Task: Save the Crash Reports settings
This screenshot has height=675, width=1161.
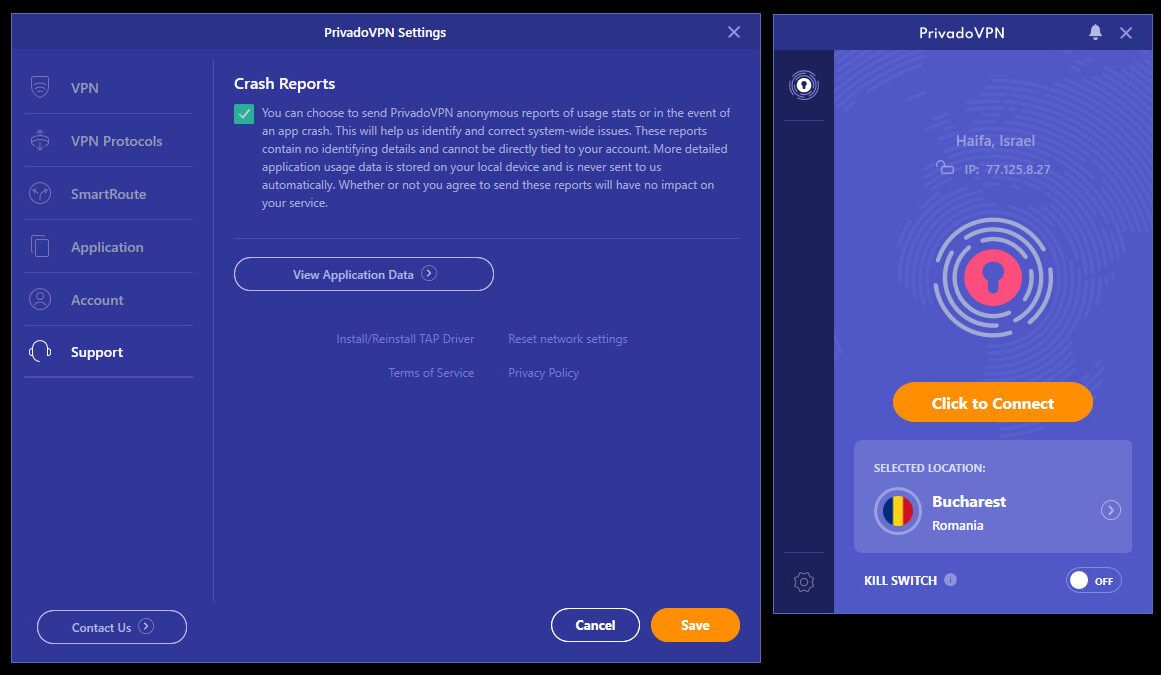Action: click(x=695, y=624)
